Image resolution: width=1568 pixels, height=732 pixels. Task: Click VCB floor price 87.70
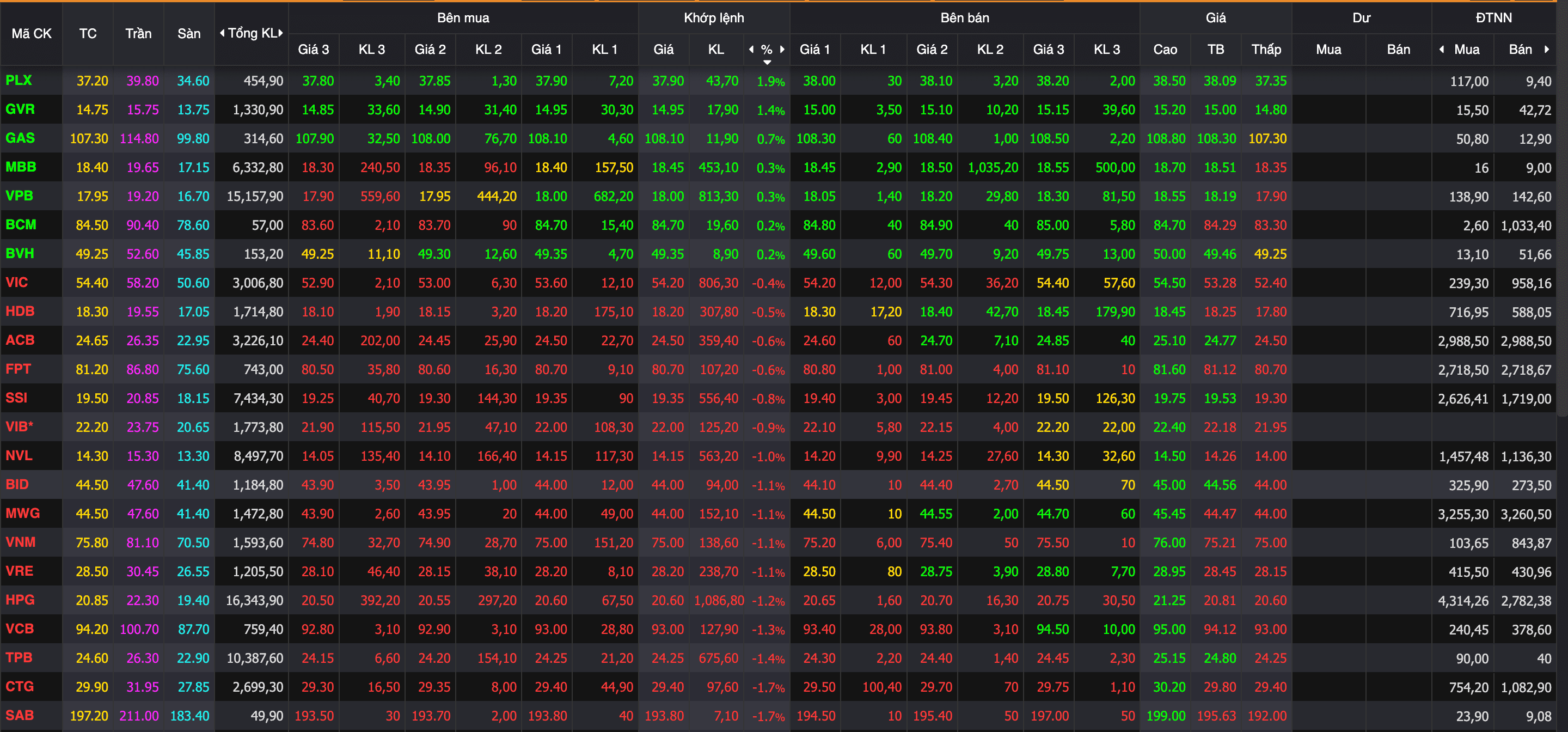click(193, 629)
